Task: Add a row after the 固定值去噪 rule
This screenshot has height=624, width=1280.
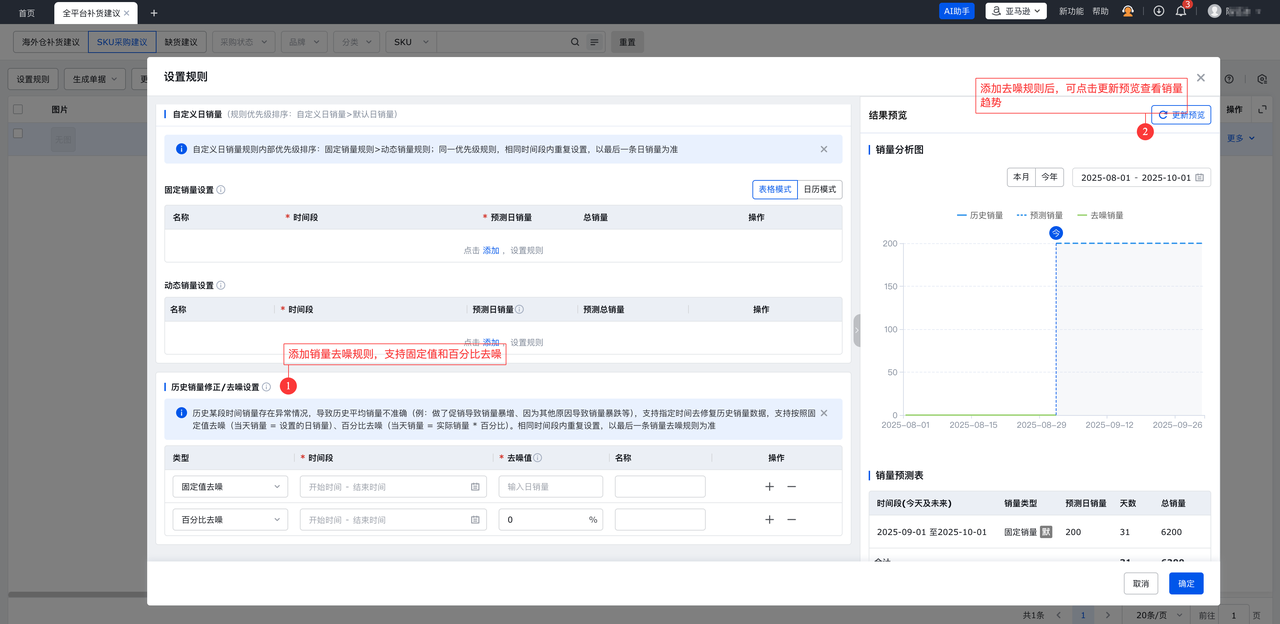Action: click(x=769, y=487)
